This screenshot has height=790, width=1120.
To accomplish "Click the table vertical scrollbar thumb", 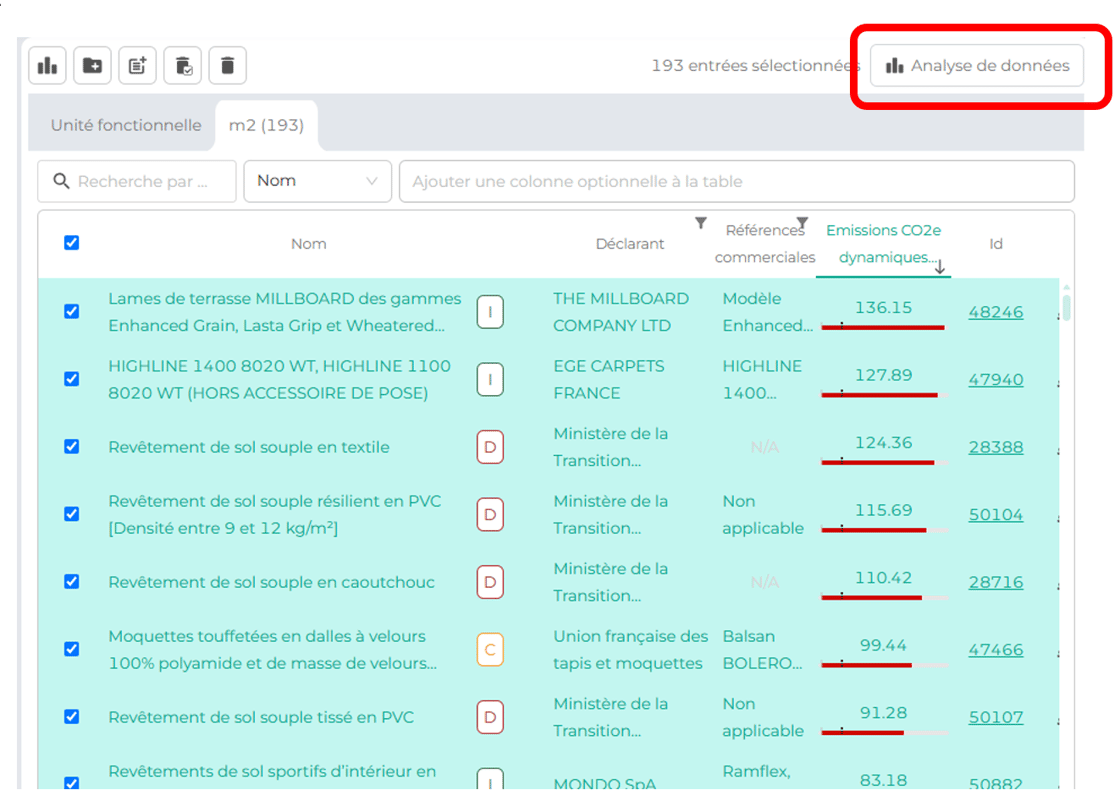I will click(x=1066, y=306).
